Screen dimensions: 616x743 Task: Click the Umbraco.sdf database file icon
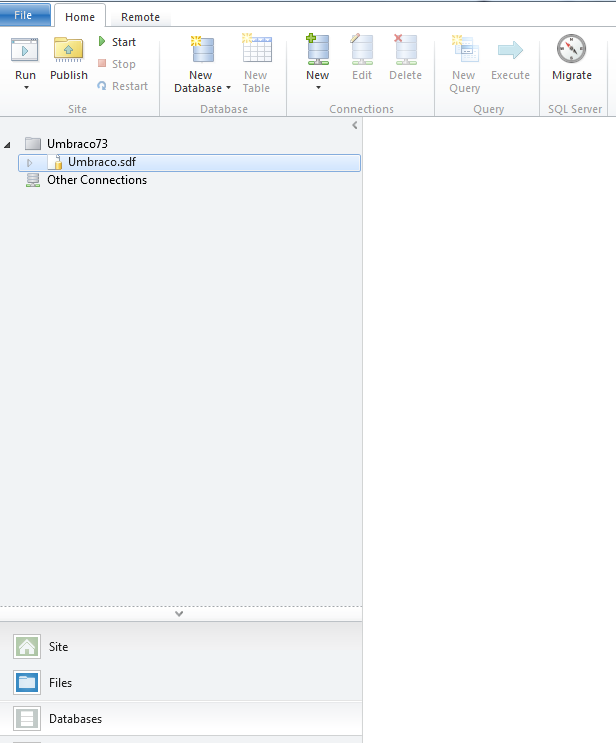55,162
